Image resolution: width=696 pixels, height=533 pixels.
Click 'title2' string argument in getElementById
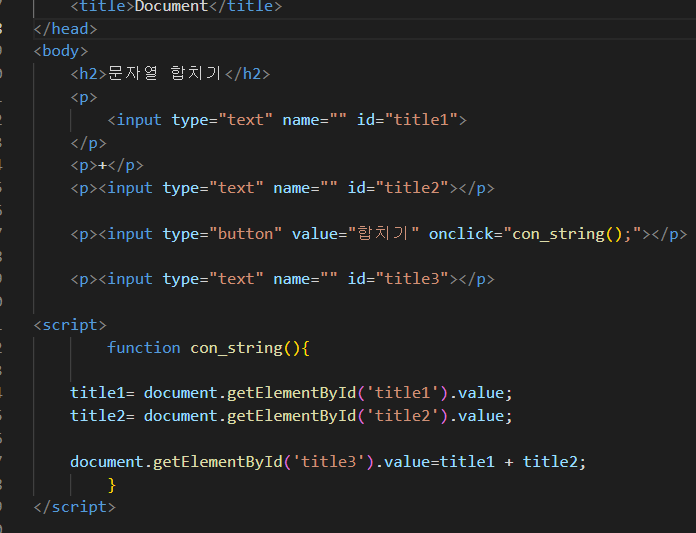403,416
